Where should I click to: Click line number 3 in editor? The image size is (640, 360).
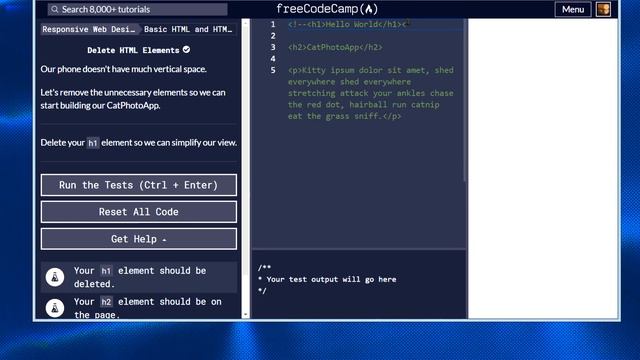pos(273,47)
